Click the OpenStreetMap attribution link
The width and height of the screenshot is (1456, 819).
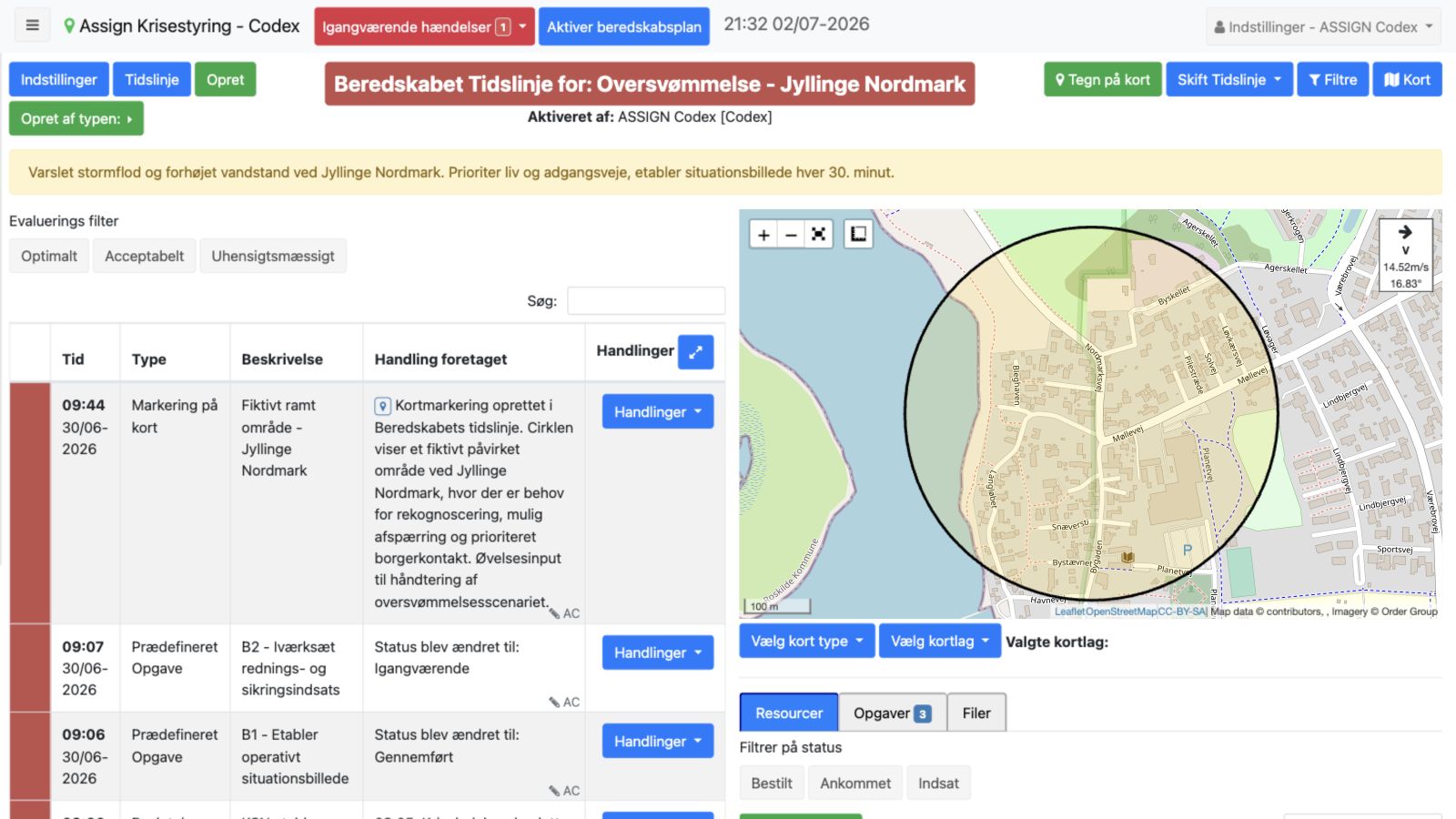coord(1122,612)
